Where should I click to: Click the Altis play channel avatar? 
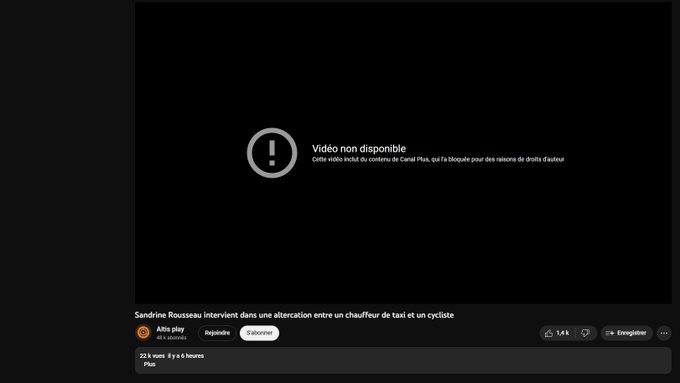pyautogui.click(x=143, y=333)
